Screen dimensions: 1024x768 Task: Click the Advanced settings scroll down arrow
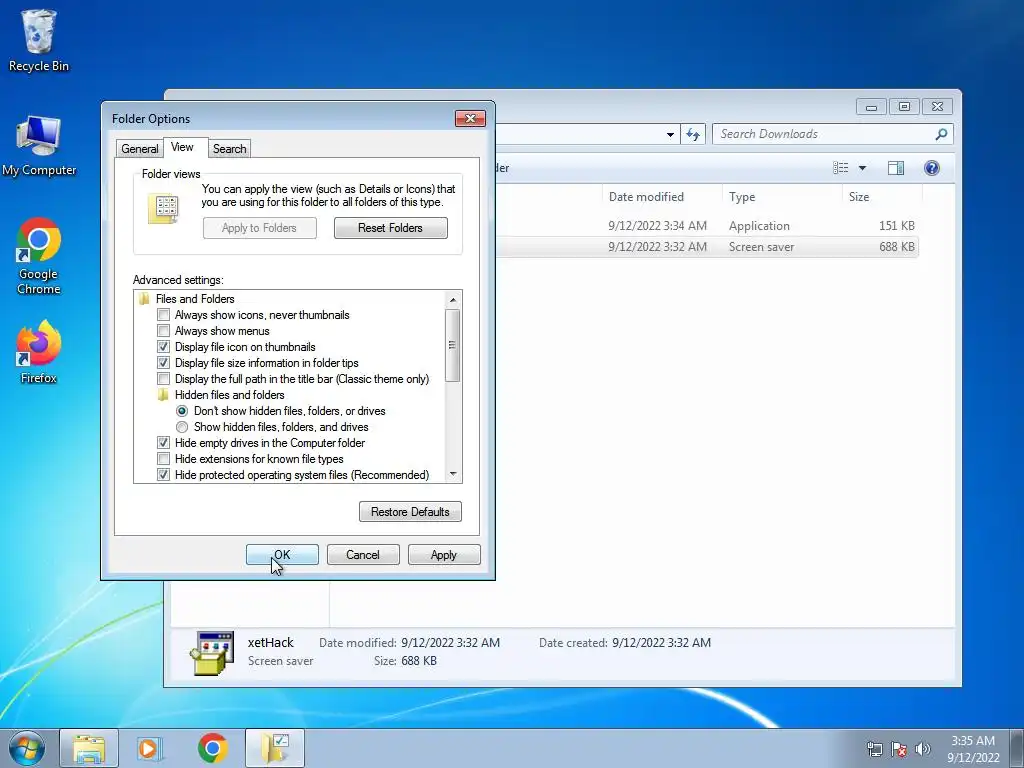click(453, 475)
